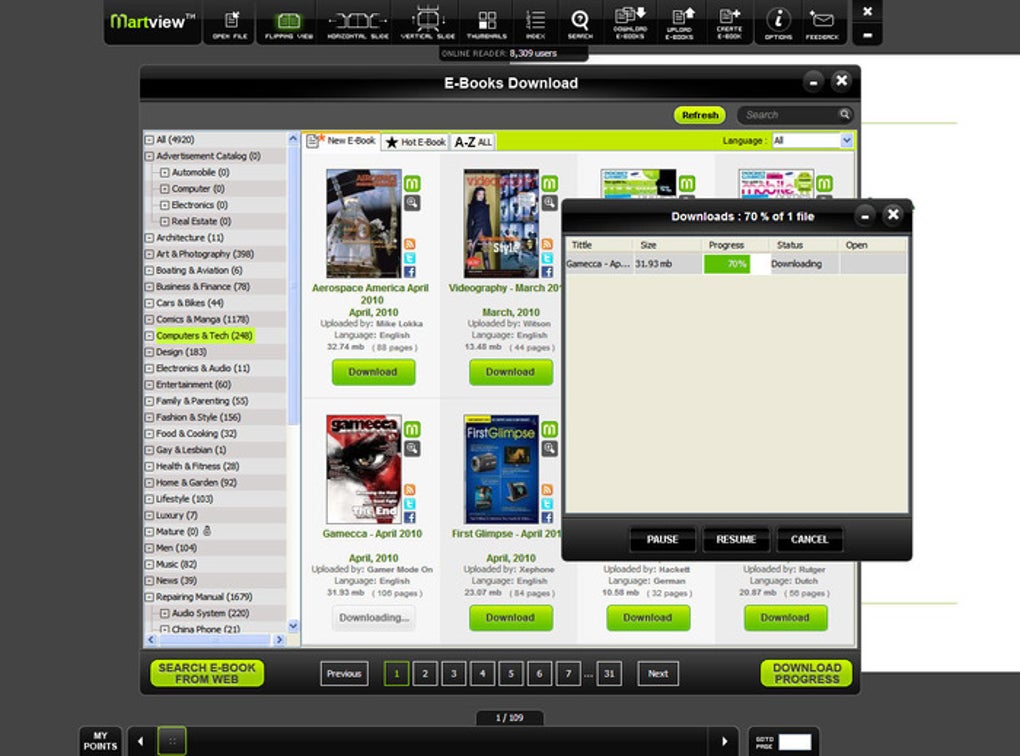Show page Thumbnails from the toolbar
The height and width of the screenshot is (756, 1020).
click(487, 23)
